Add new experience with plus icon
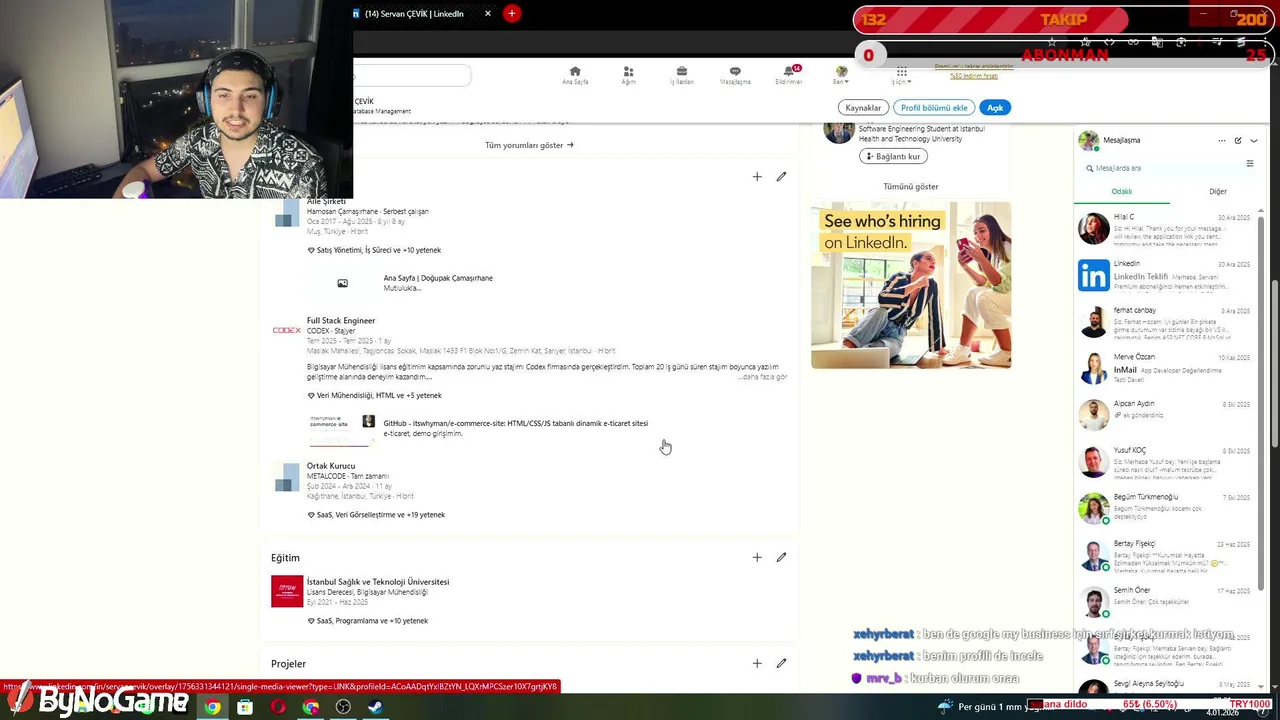The image size is (1280, 720). 757,177
